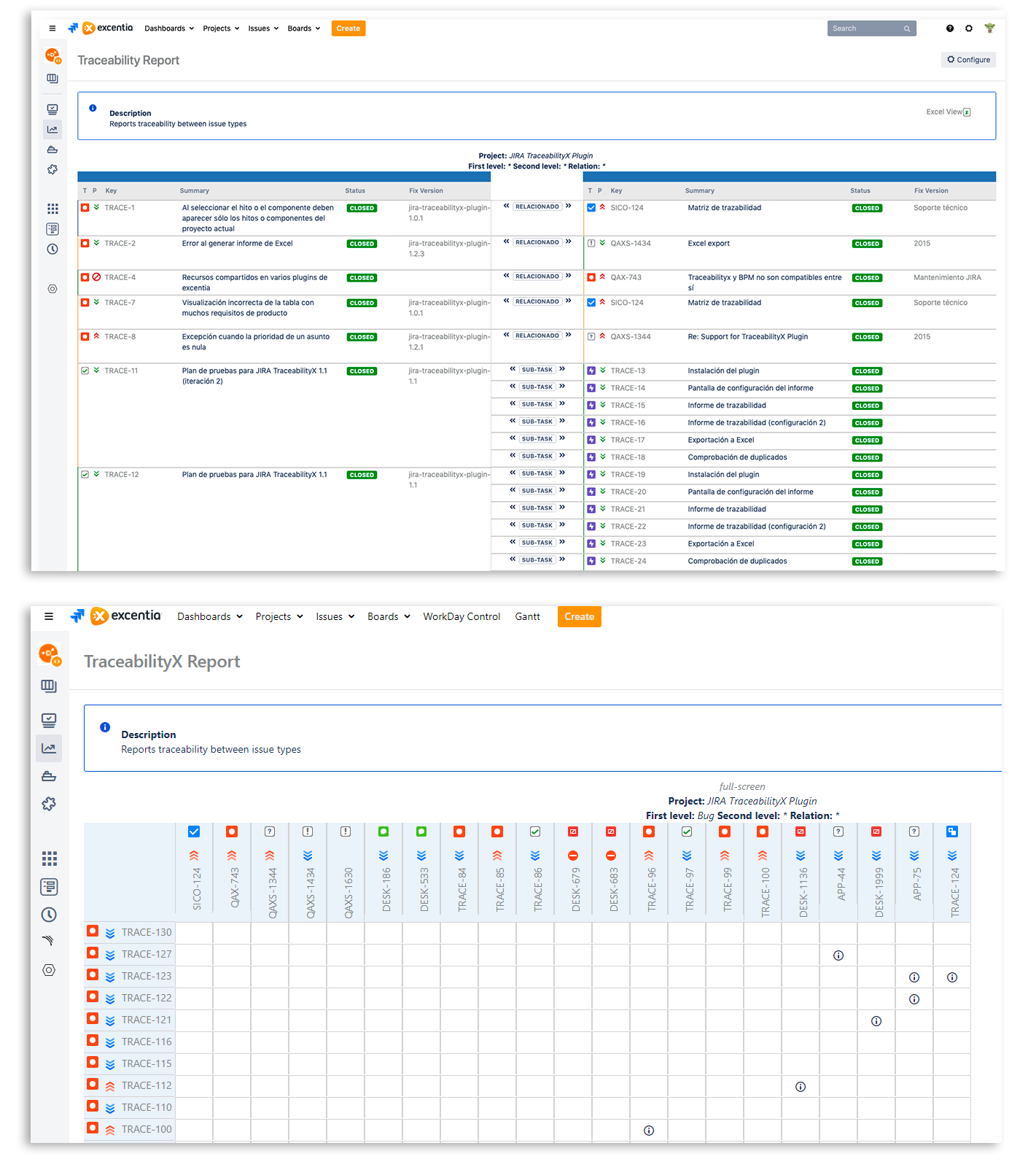Click the TRACE-12 row task checkbox icon
The height and width of the screenshot is (1167, 1036).
(x=85, y=474)
